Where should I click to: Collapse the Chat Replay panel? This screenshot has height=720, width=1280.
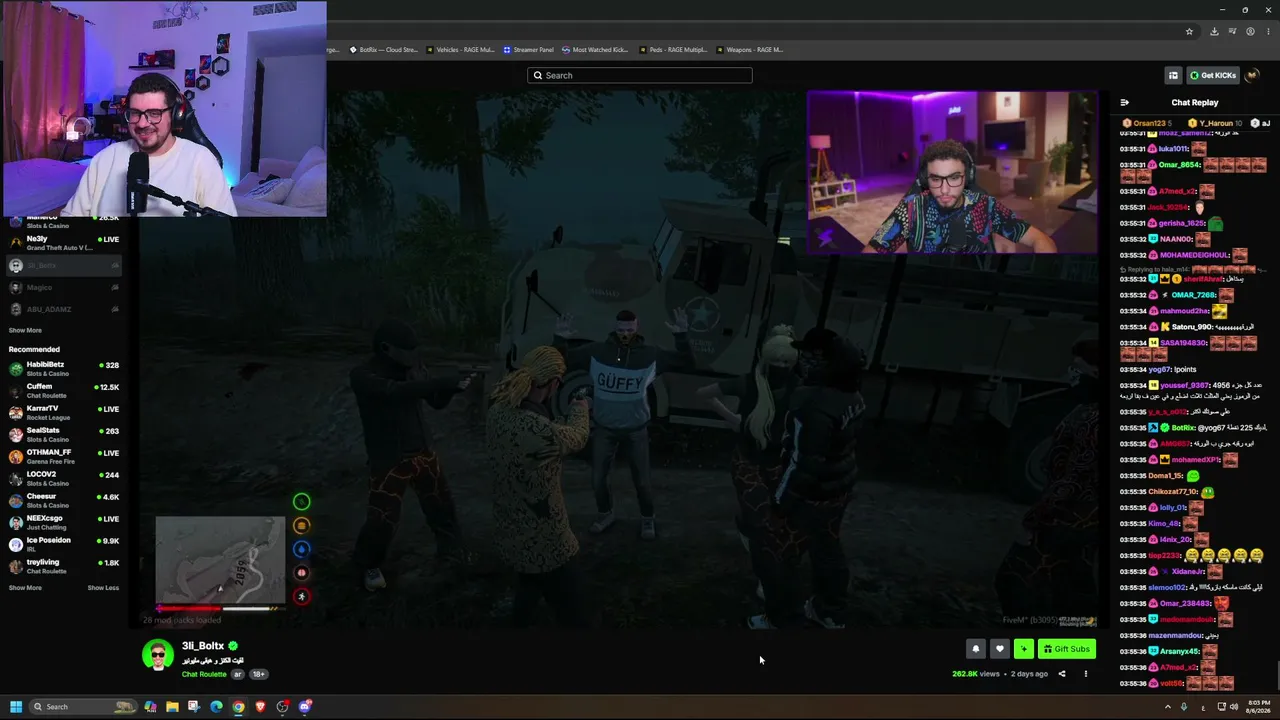click(1125, 102)
